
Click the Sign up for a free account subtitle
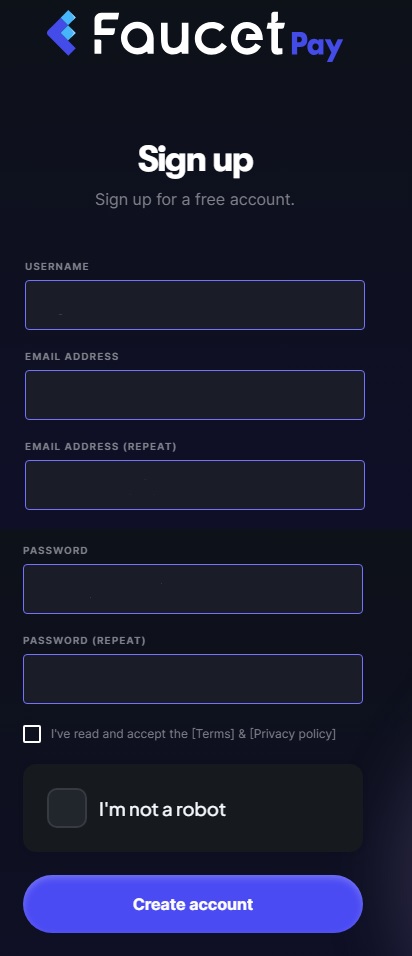195,199
